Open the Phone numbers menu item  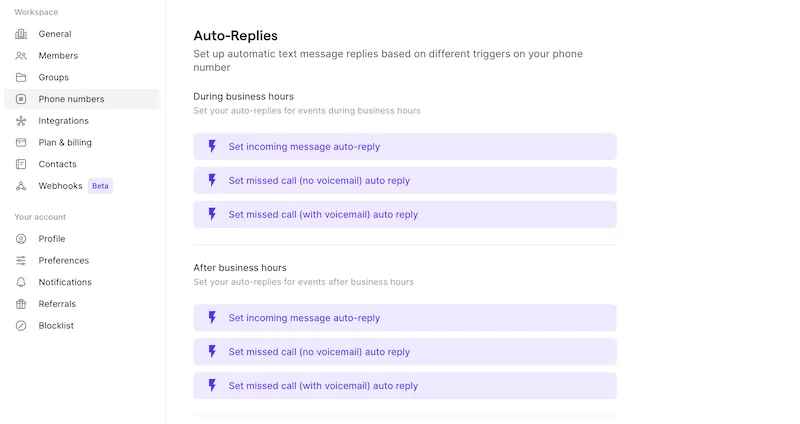pyautogui.click(x=71, y=99)
